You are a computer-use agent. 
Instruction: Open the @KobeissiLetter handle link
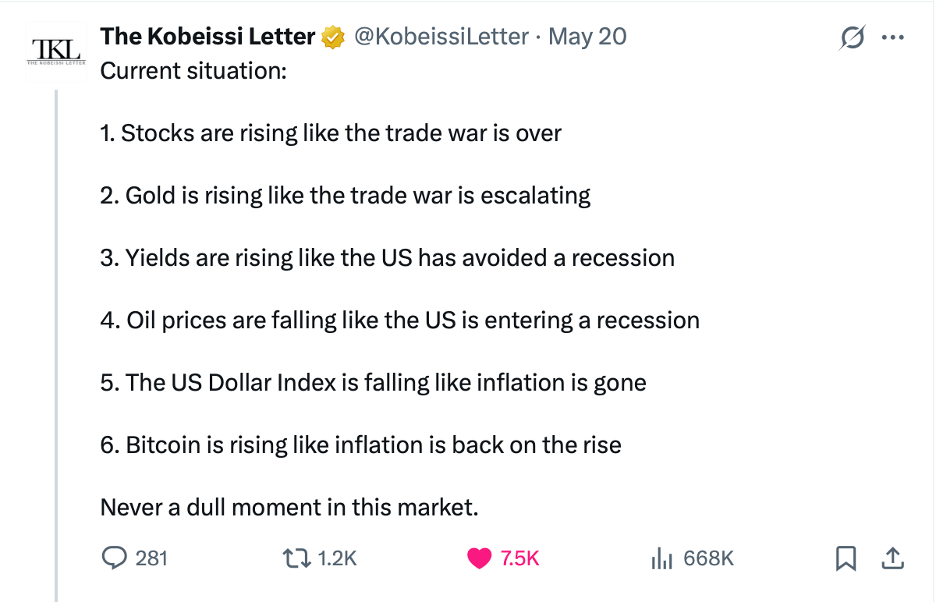tap(441, 37)
